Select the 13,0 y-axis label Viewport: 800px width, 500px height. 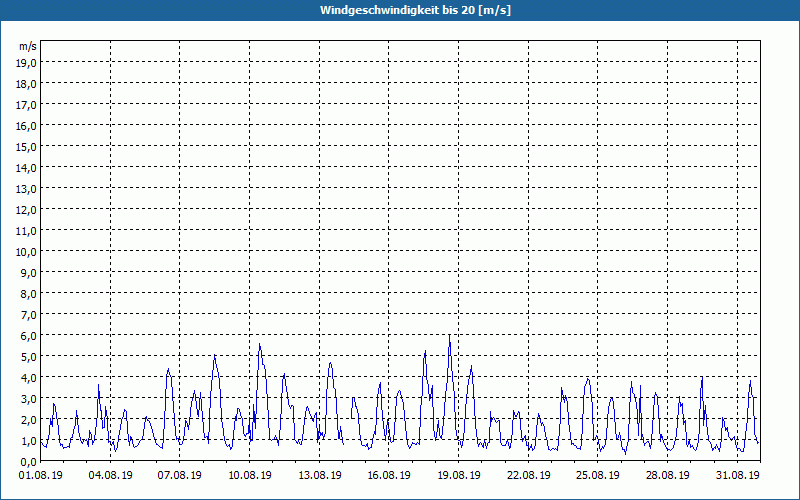[x=28, y=189]
